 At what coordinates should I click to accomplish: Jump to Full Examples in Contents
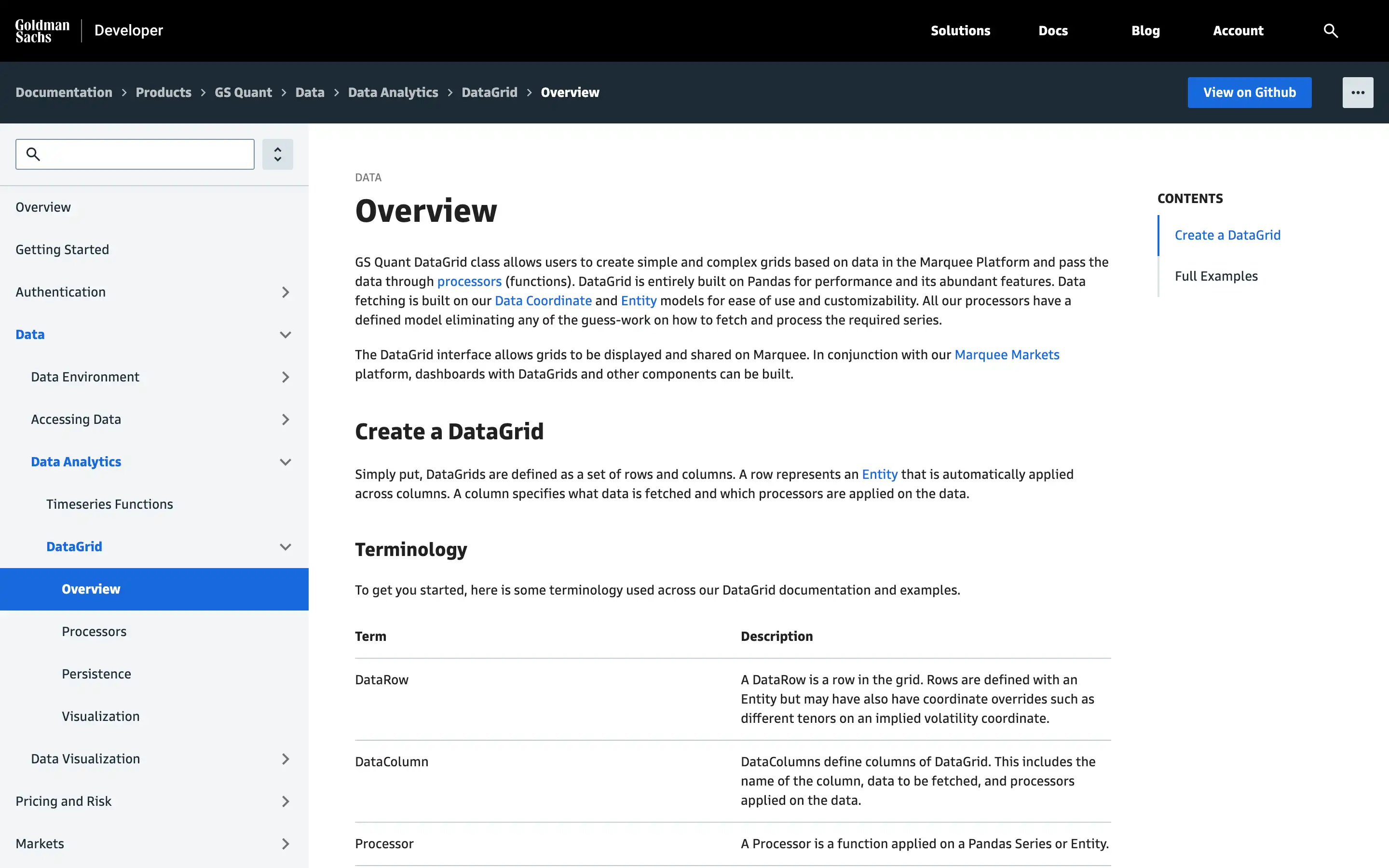pos(1216,277)
